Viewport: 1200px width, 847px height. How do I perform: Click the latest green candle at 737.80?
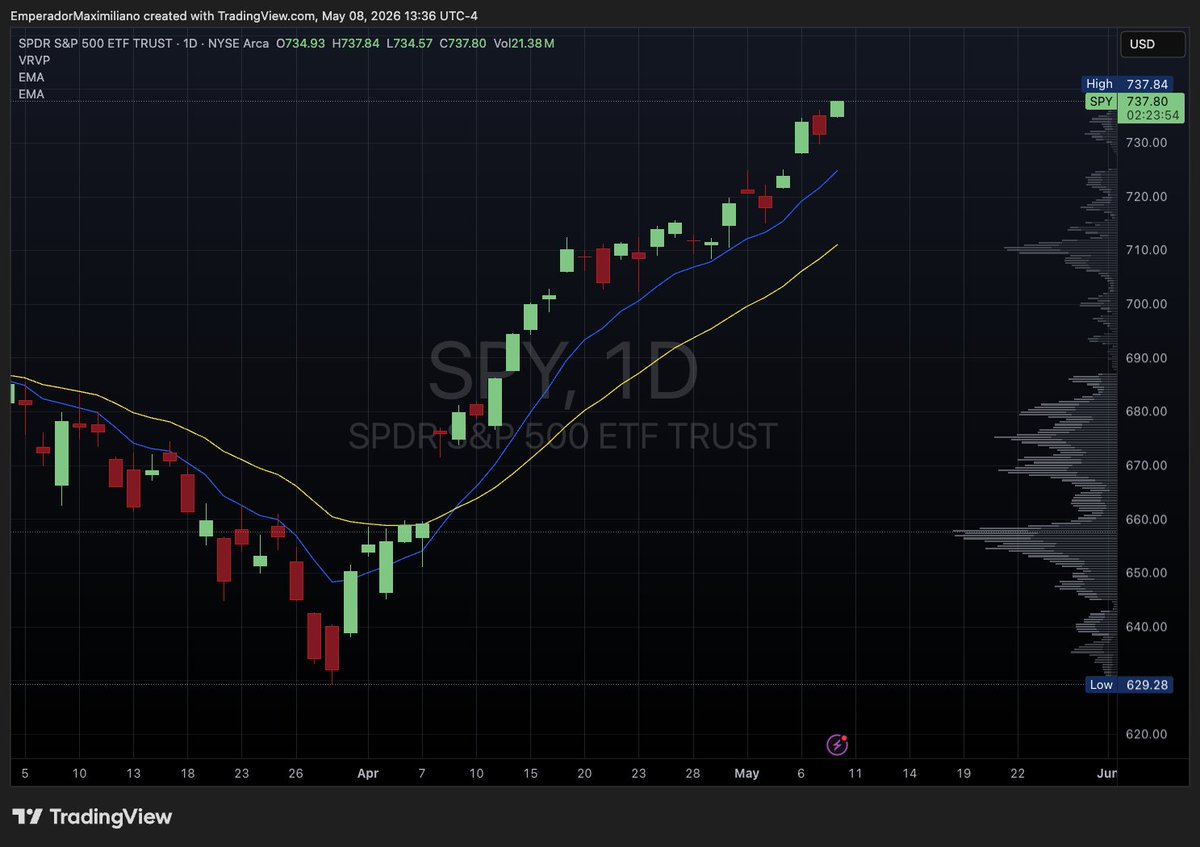click(x=837, y=109)
